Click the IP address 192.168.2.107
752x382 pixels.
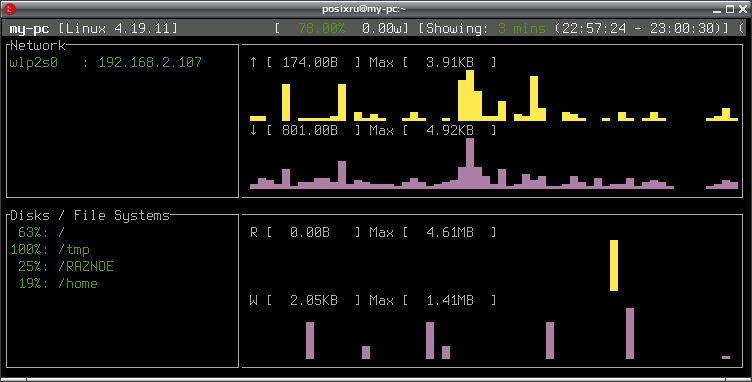pyautogui.click(x=150, y=62)
